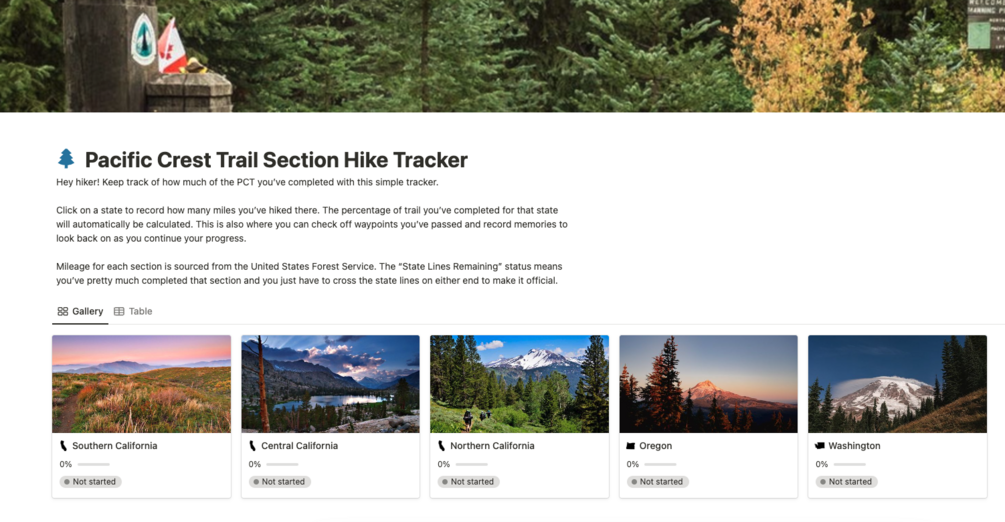Click the Central California state icon
The width and height of the screenshot is (1005, 522).
[253, 446]
